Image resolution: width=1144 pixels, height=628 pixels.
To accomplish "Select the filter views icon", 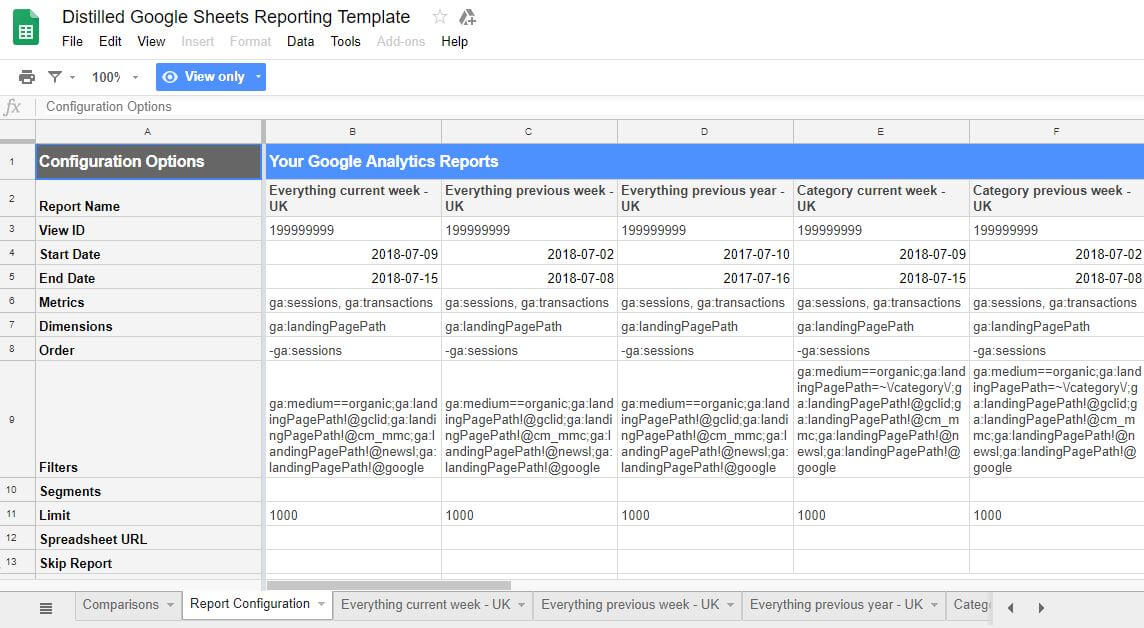I will pos(53,76).
